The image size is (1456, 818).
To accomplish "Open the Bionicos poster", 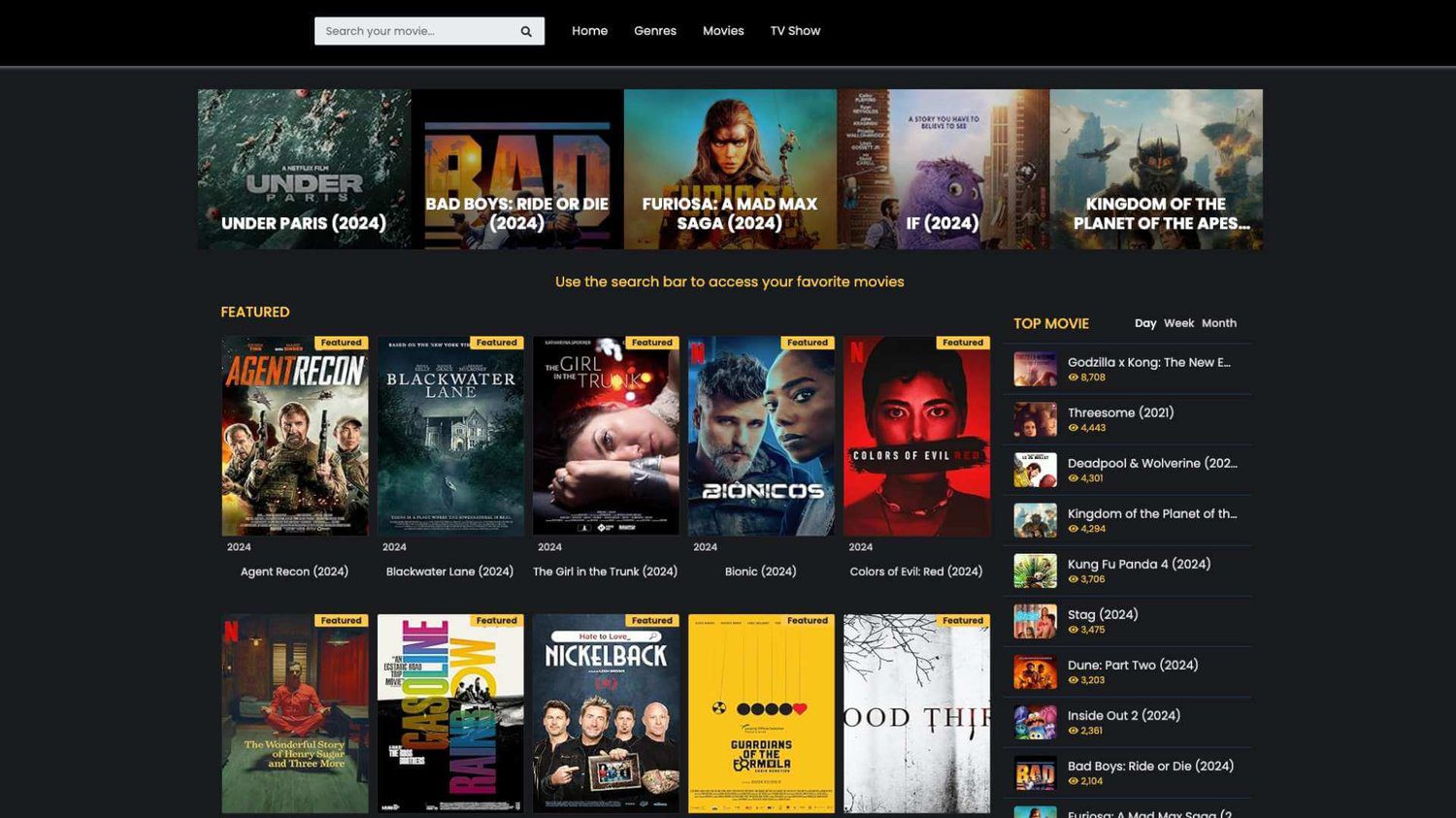I will [x=761, y=436].
